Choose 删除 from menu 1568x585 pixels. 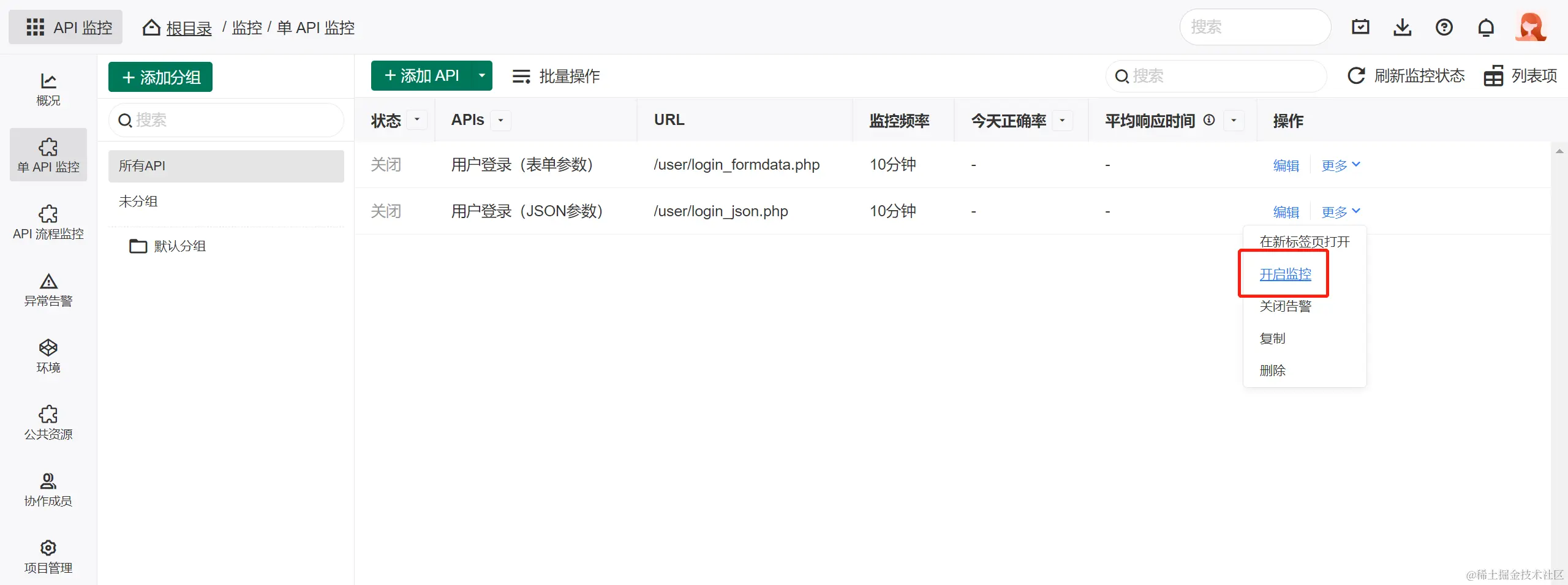click(x=1272, y=371)
